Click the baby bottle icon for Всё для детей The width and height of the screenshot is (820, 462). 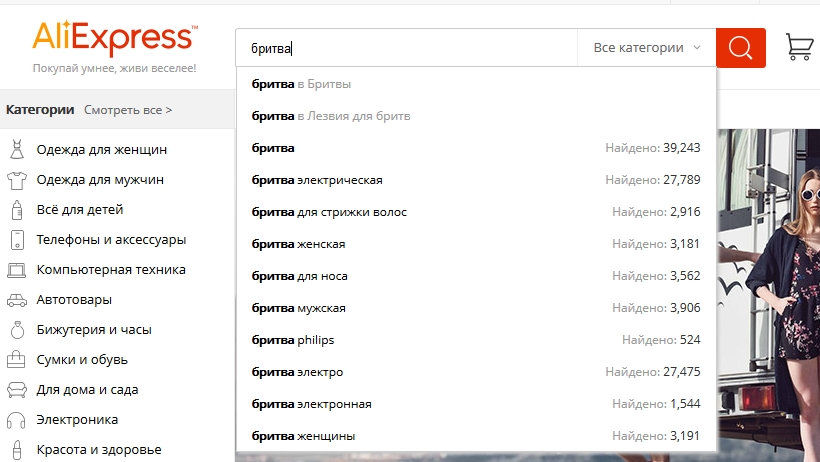[17, 210]
